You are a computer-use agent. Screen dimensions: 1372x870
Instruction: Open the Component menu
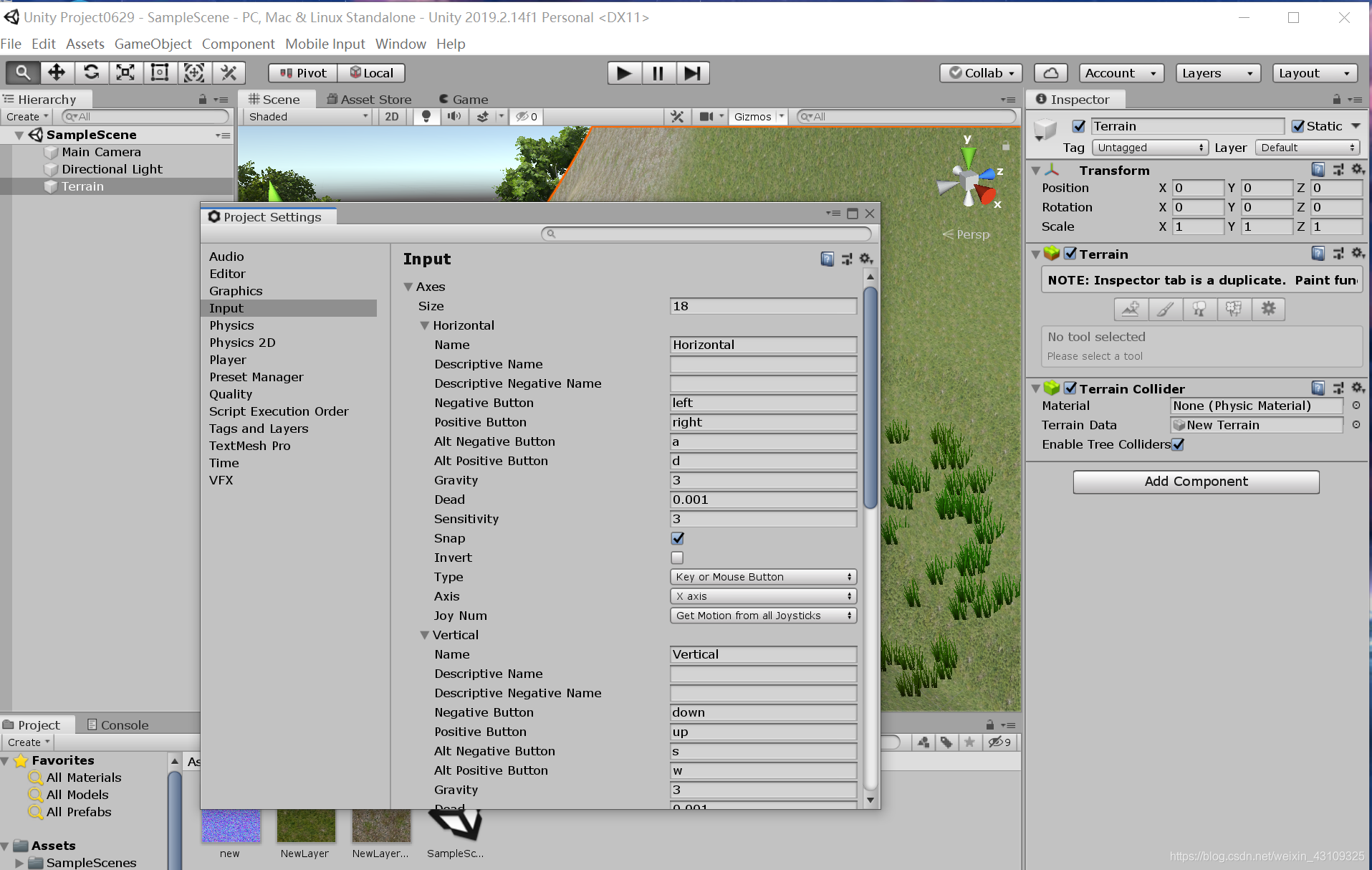238,44
